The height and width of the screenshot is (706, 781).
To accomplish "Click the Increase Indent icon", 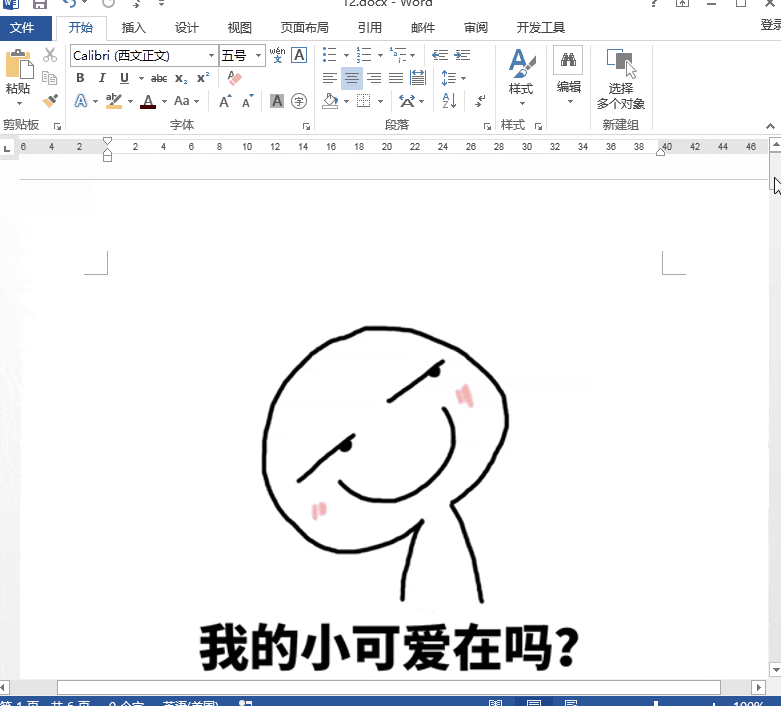I will tap(463, 55).
